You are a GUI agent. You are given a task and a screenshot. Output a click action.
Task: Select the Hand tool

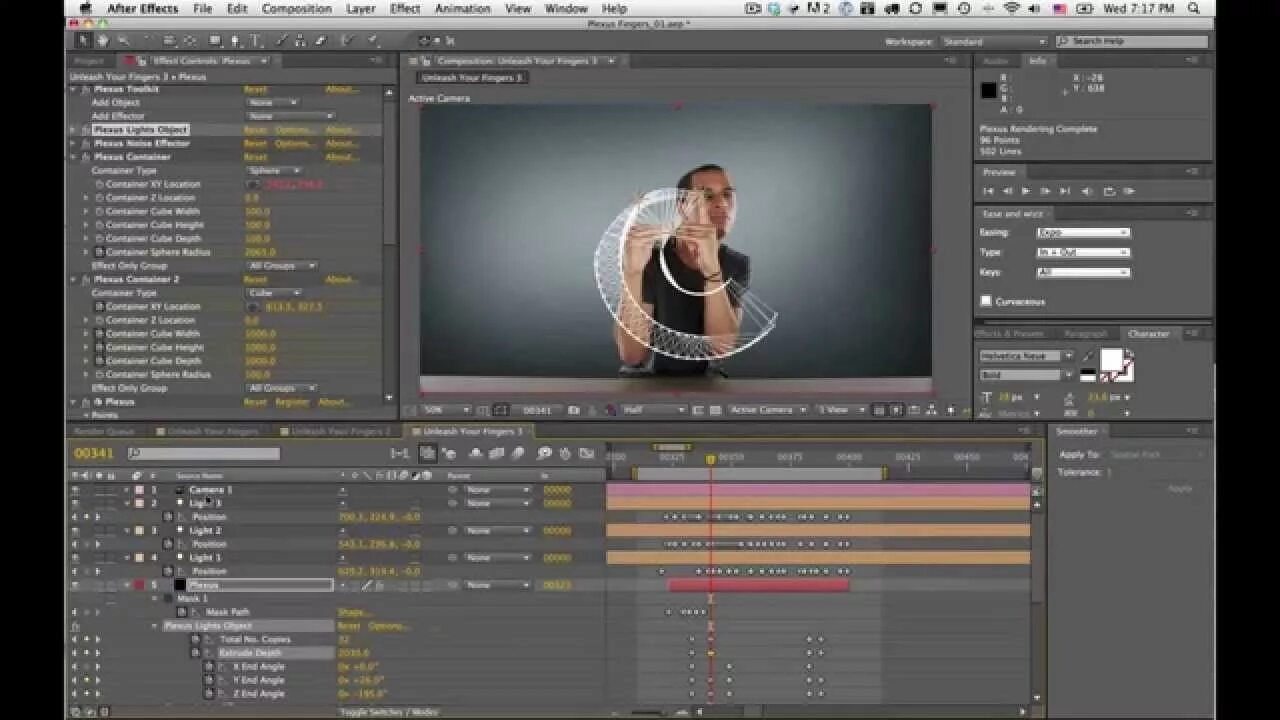[102, 41]
